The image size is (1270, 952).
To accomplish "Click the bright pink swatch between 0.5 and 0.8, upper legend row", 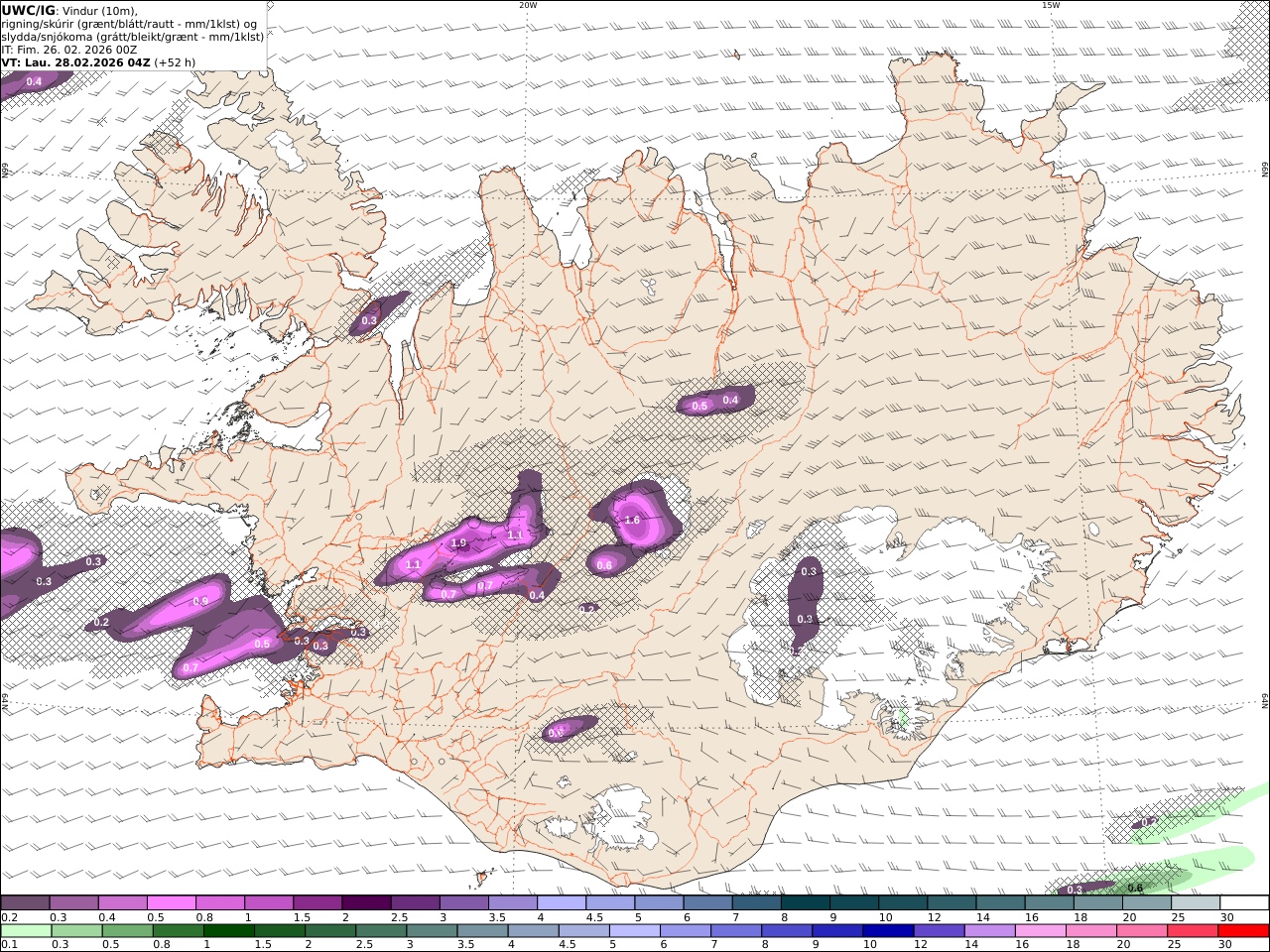I will click(x=172, y=903).
